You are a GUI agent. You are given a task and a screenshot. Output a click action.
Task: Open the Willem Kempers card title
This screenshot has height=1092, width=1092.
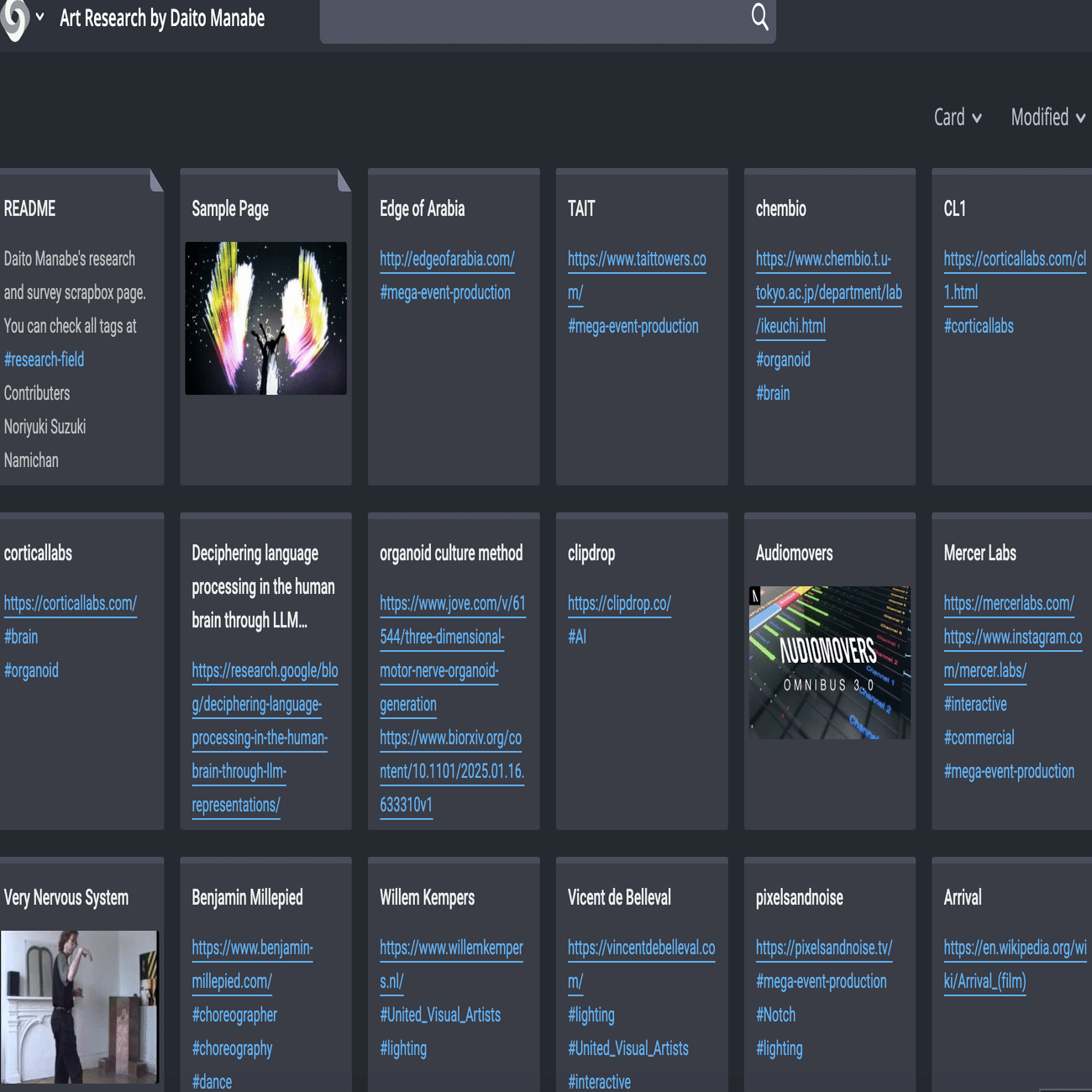(x=427, y=897)
